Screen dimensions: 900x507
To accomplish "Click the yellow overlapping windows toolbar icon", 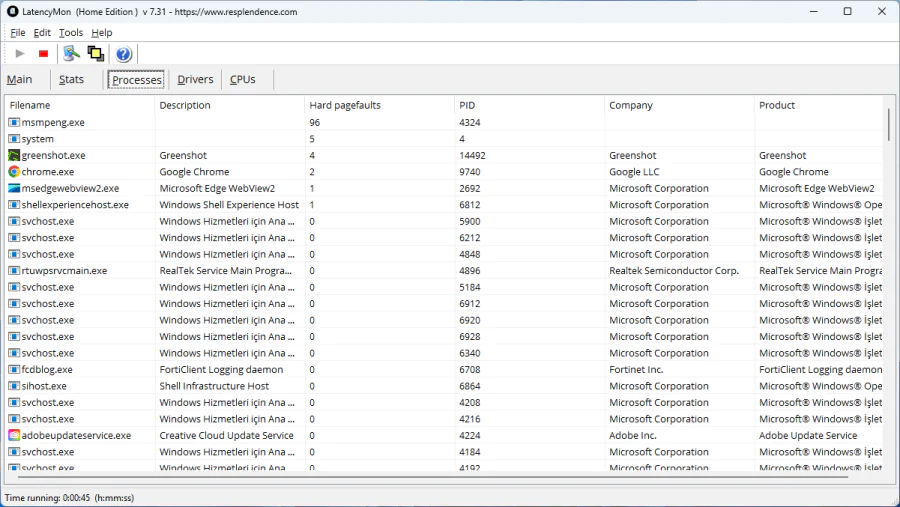I will click(96, 54).
